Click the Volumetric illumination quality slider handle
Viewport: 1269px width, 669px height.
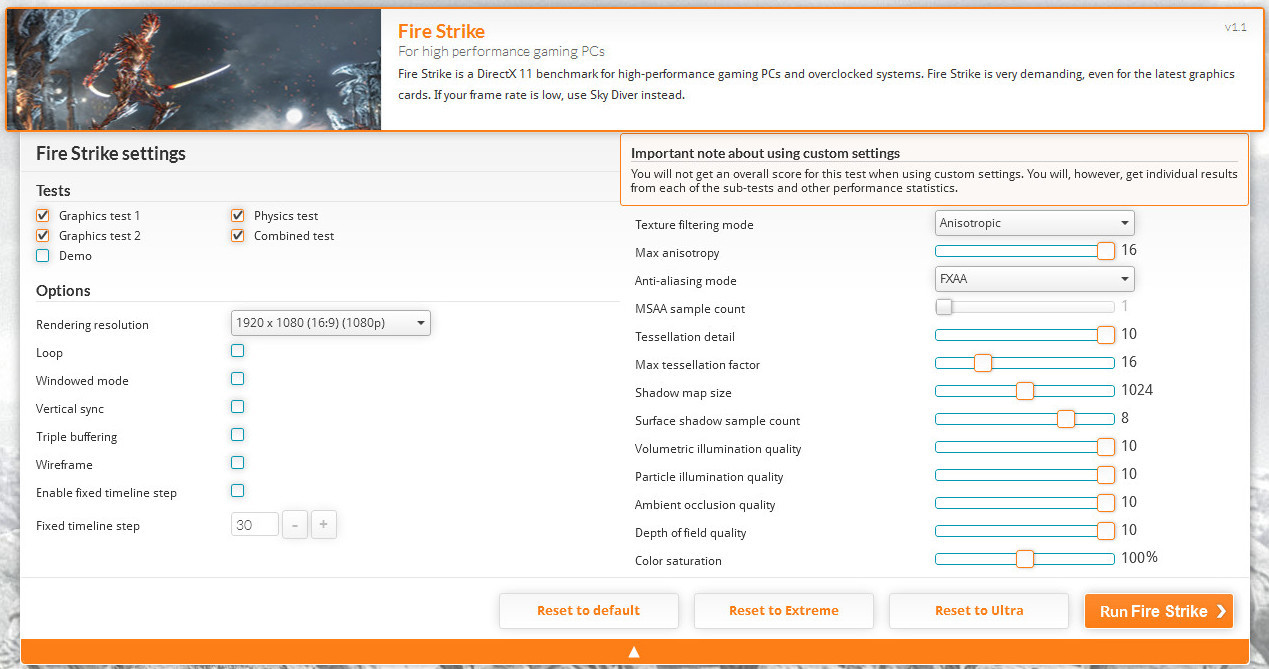pos(1106,447)
